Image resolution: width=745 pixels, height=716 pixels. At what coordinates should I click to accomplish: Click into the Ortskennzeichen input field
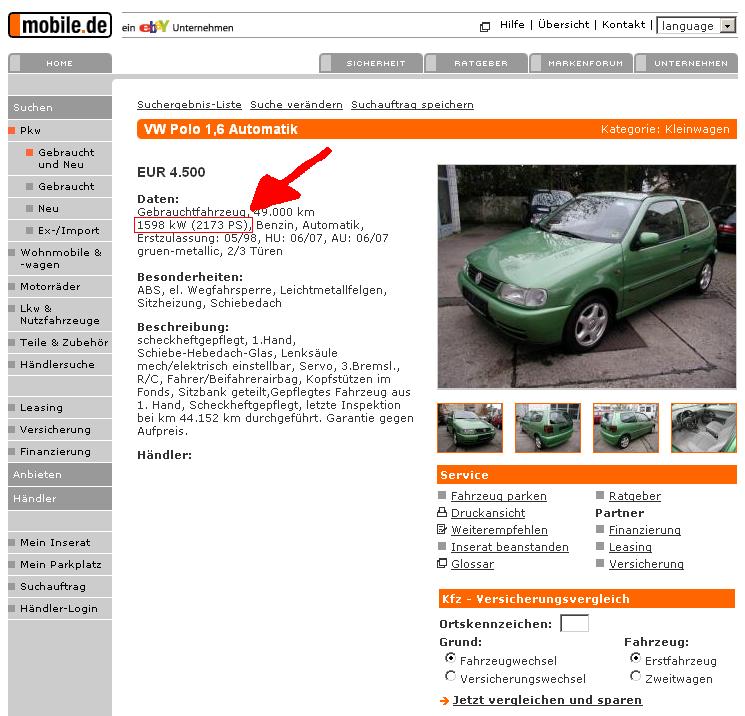pyautogui.click(x=574, y=623)
